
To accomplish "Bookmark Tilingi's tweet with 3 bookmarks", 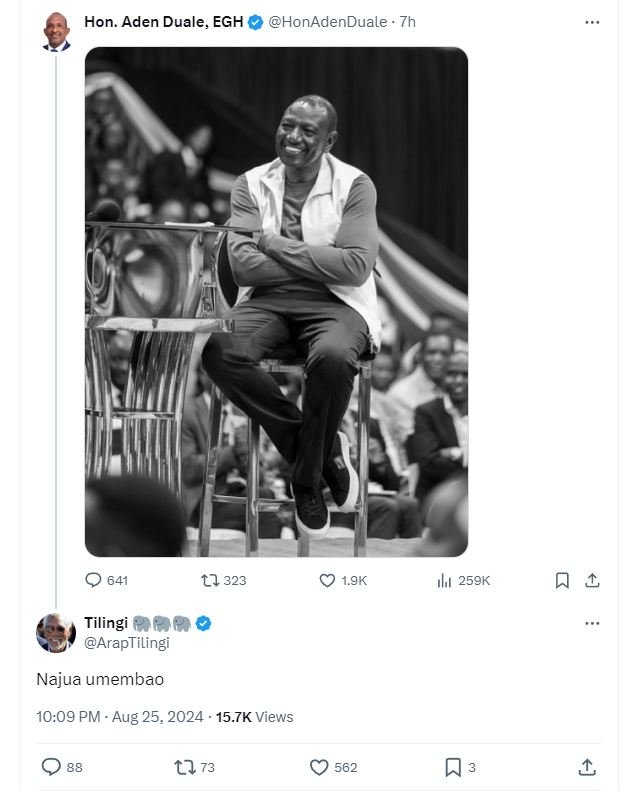I will 452,767.
